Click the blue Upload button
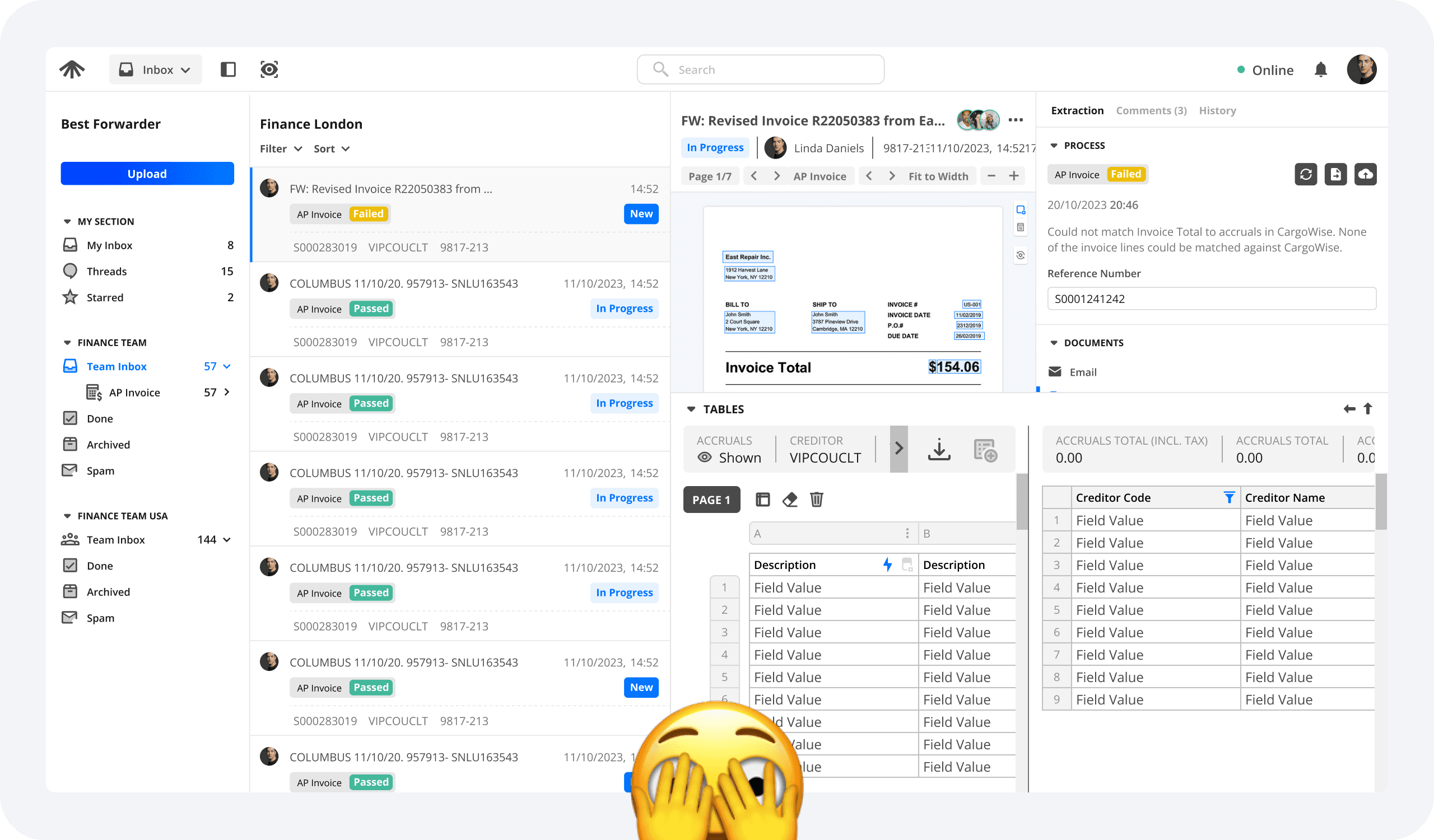This screenshot has height=840, width=1434. 147,174
